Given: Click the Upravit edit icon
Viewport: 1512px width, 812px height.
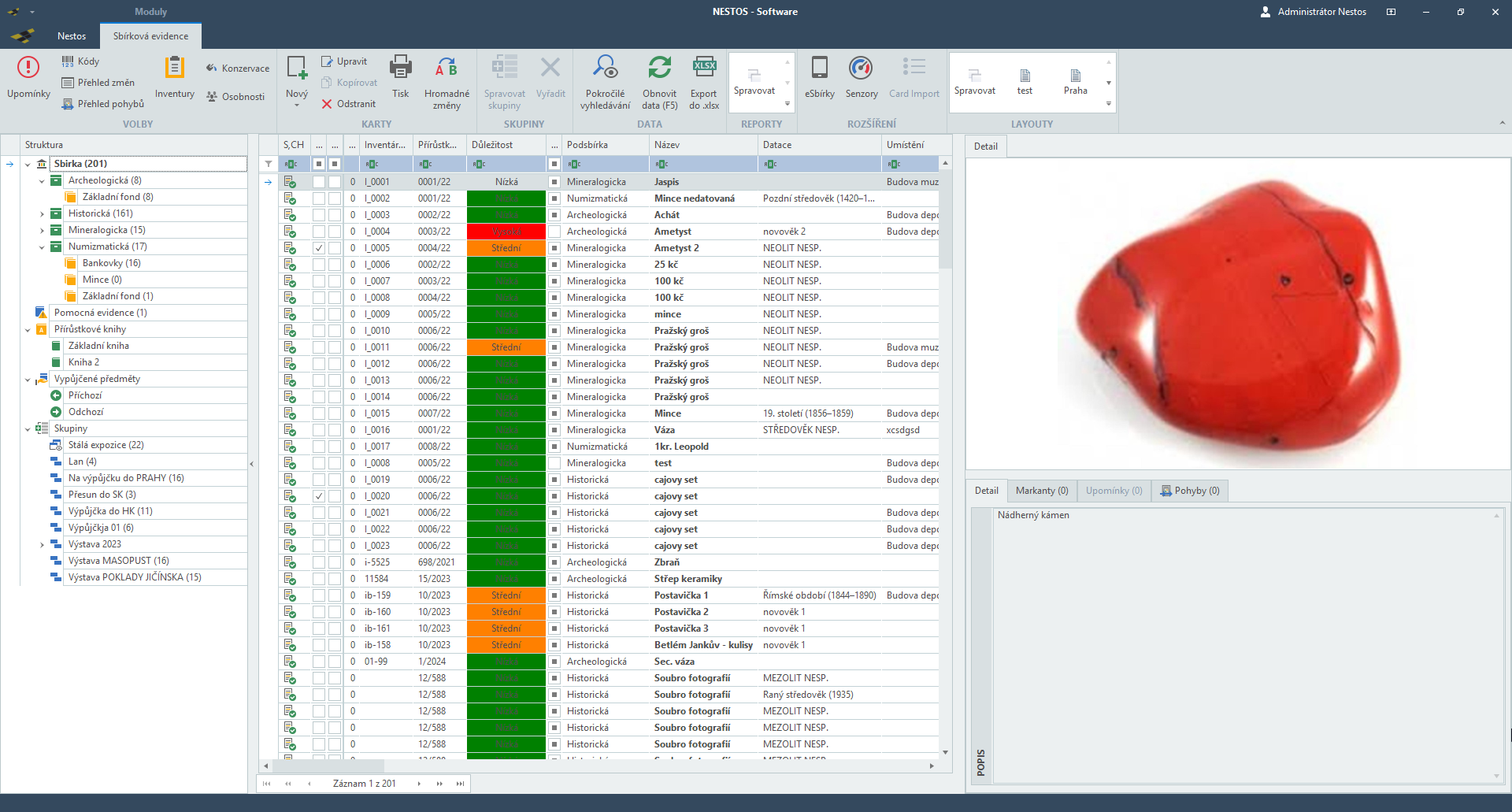Looking at the screenshot, I should pos(327,61).
